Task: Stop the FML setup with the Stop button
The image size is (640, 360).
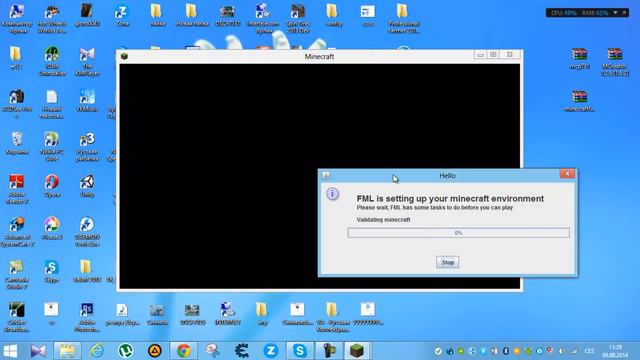Action: [x=447, y=262]
